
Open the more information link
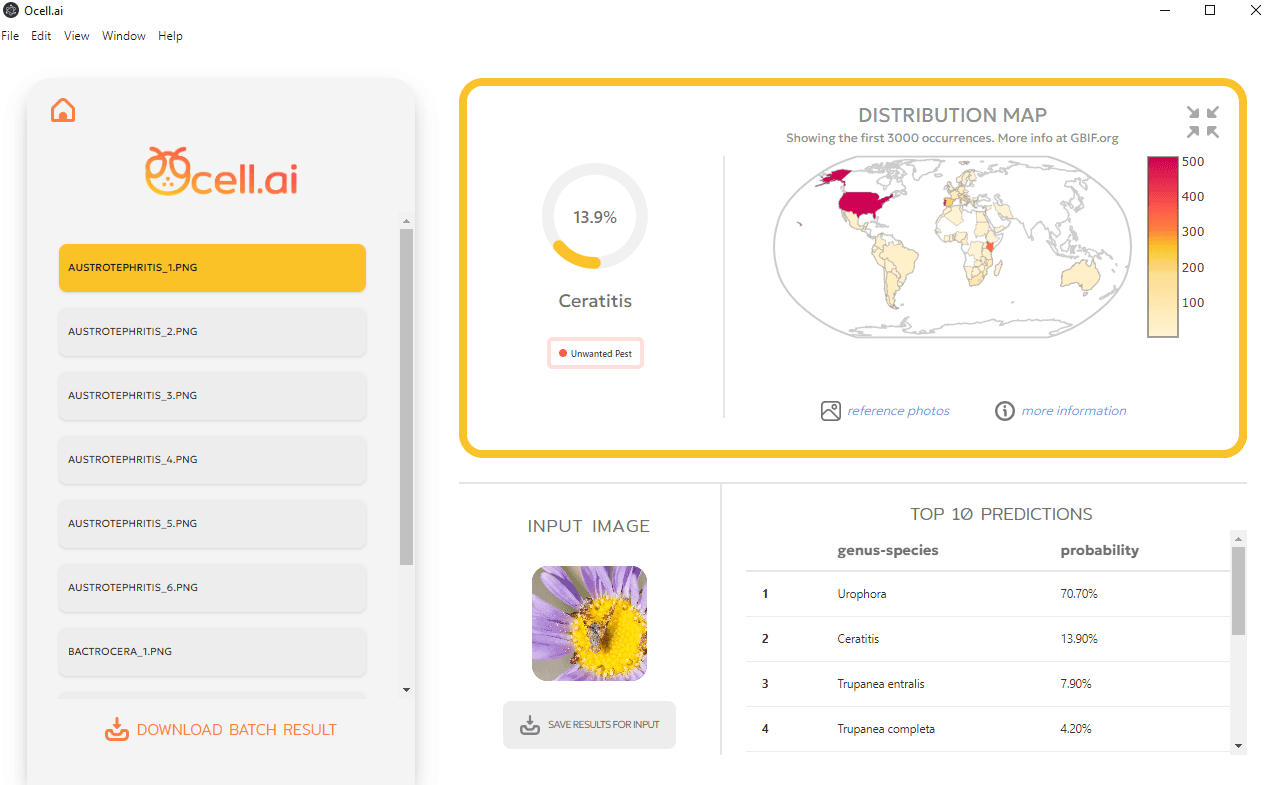(x=1073, y=411)
